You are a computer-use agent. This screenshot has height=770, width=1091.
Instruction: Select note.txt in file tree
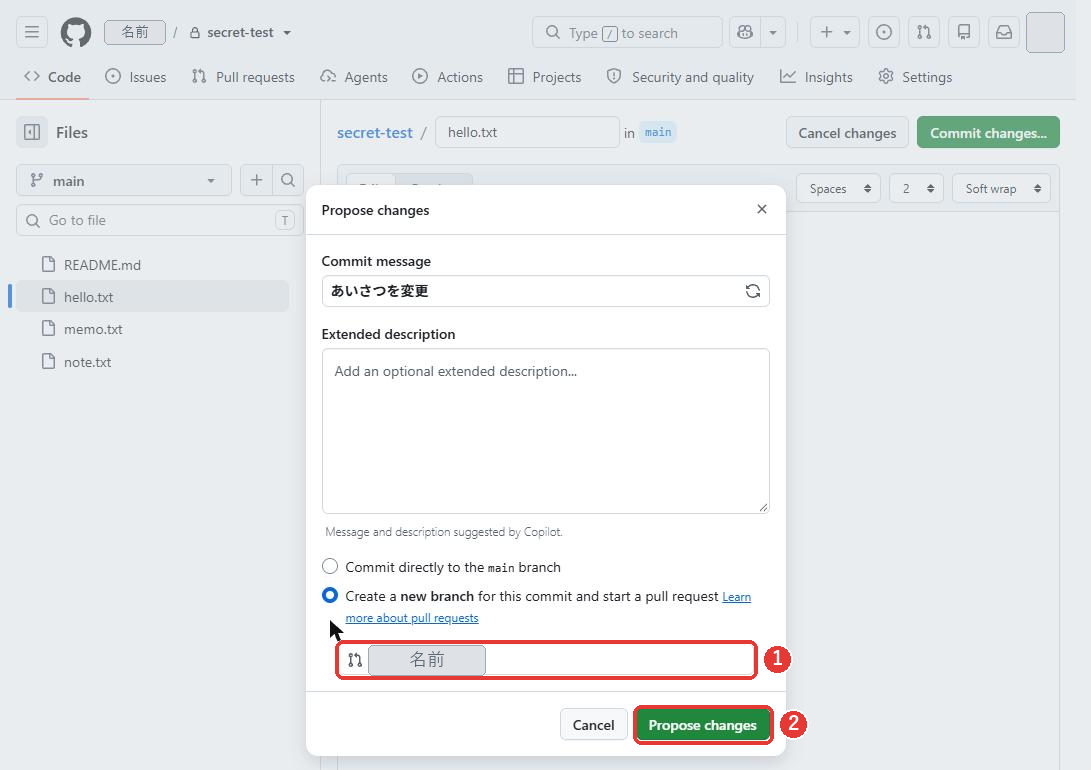tap(152, 362)
